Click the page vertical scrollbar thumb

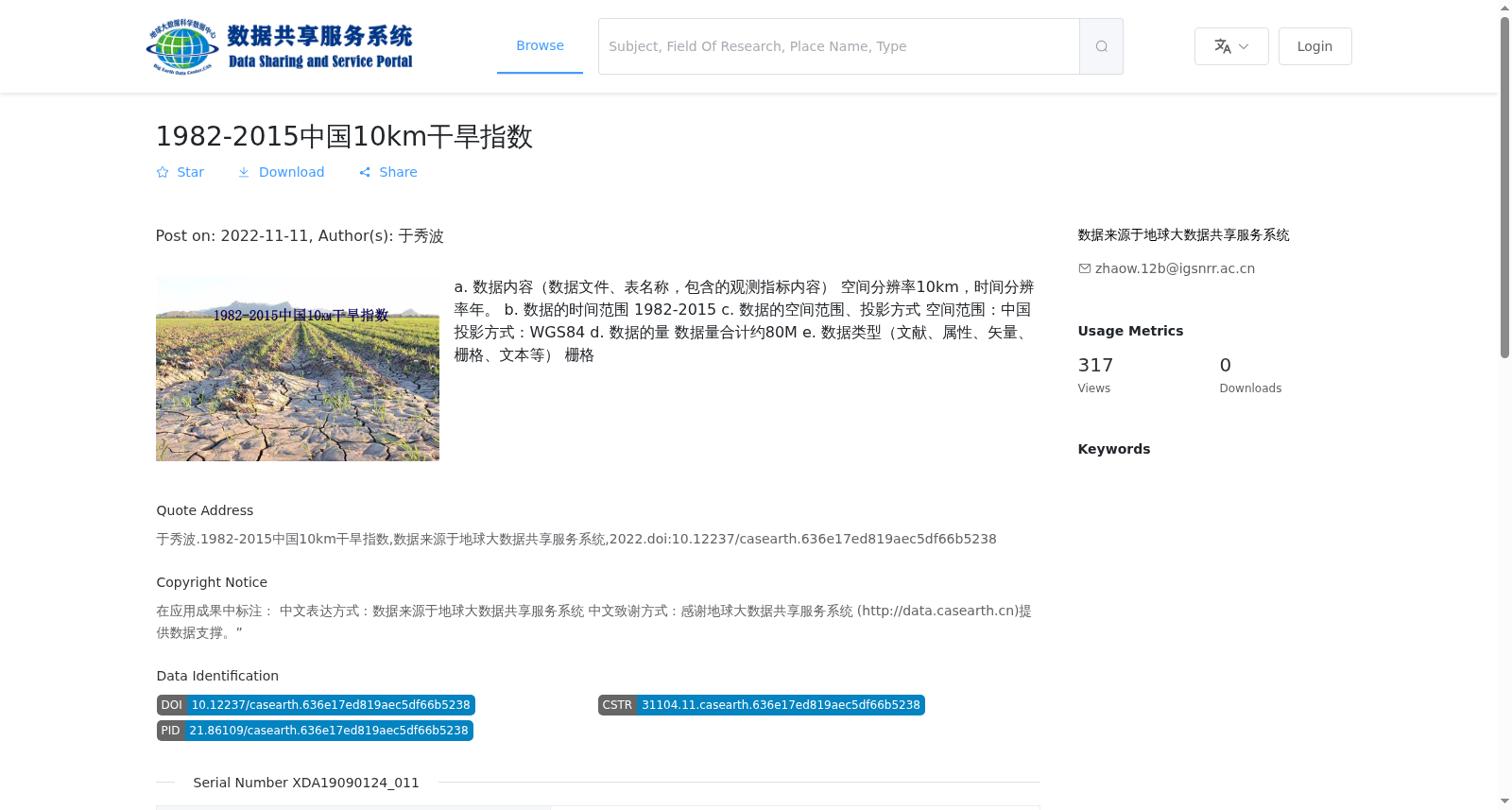pyautogui.click(x=1505, y=187)
